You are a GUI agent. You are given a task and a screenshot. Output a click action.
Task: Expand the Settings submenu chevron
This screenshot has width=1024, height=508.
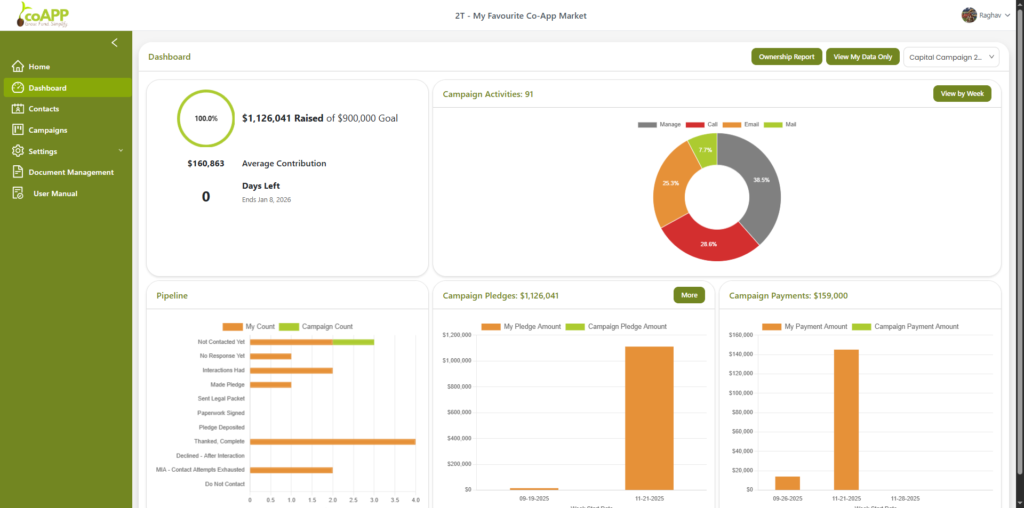tap(121, 151)
